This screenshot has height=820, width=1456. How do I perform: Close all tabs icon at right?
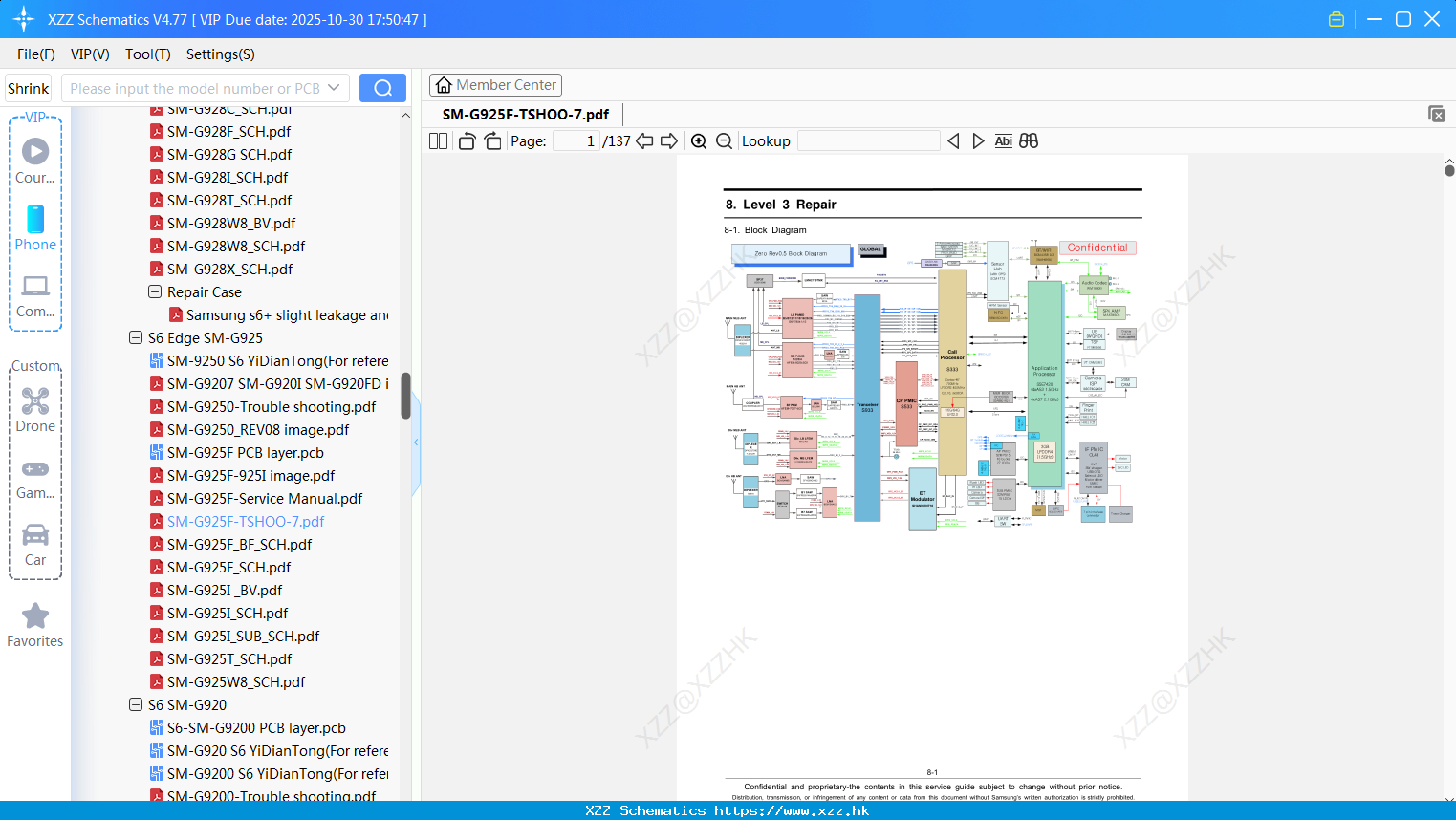[1437, 114]
